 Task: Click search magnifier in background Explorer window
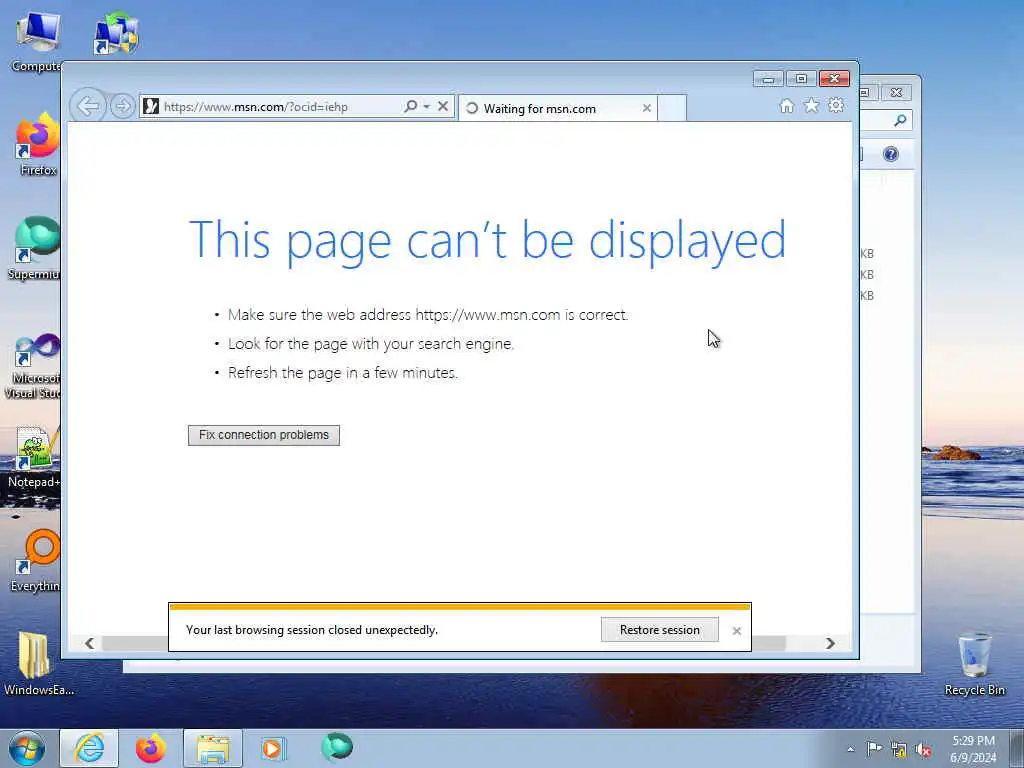pos(900,120)
